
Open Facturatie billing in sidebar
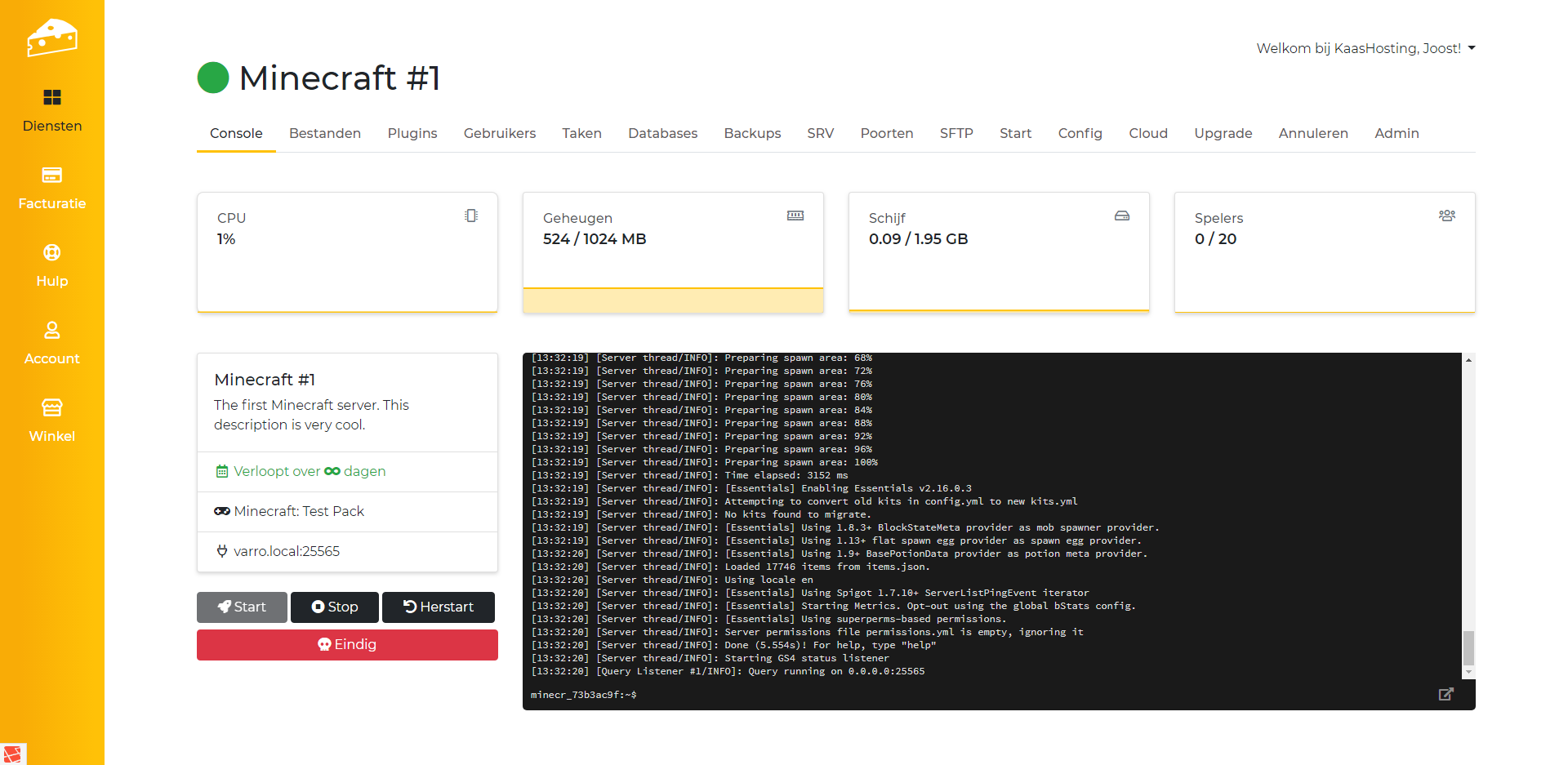click(52, 188)
